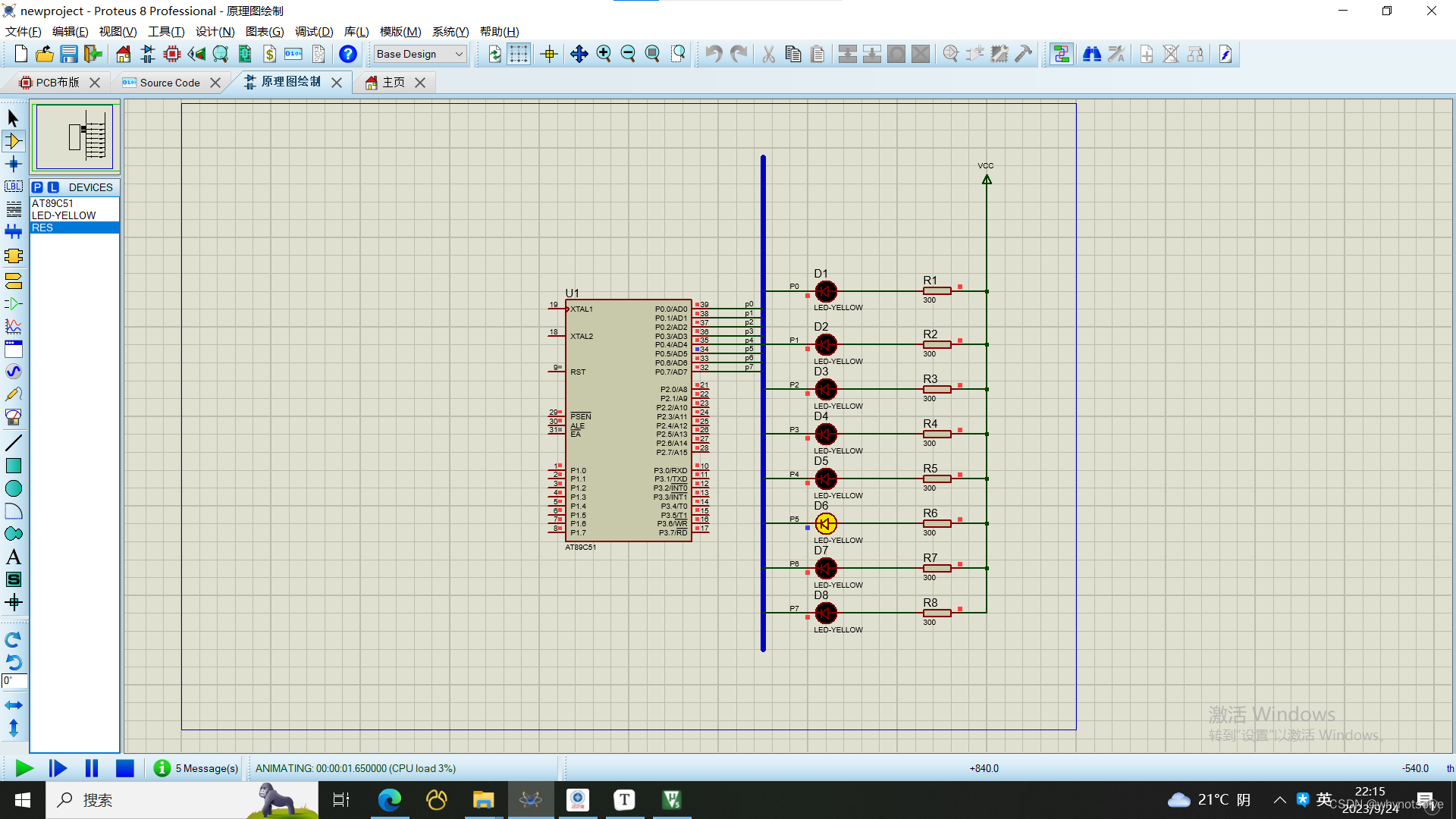Image resolution: width=1456 pixels, height=819 pixels.
Task: Click P button to pick devices
Action: pos(37,187)
